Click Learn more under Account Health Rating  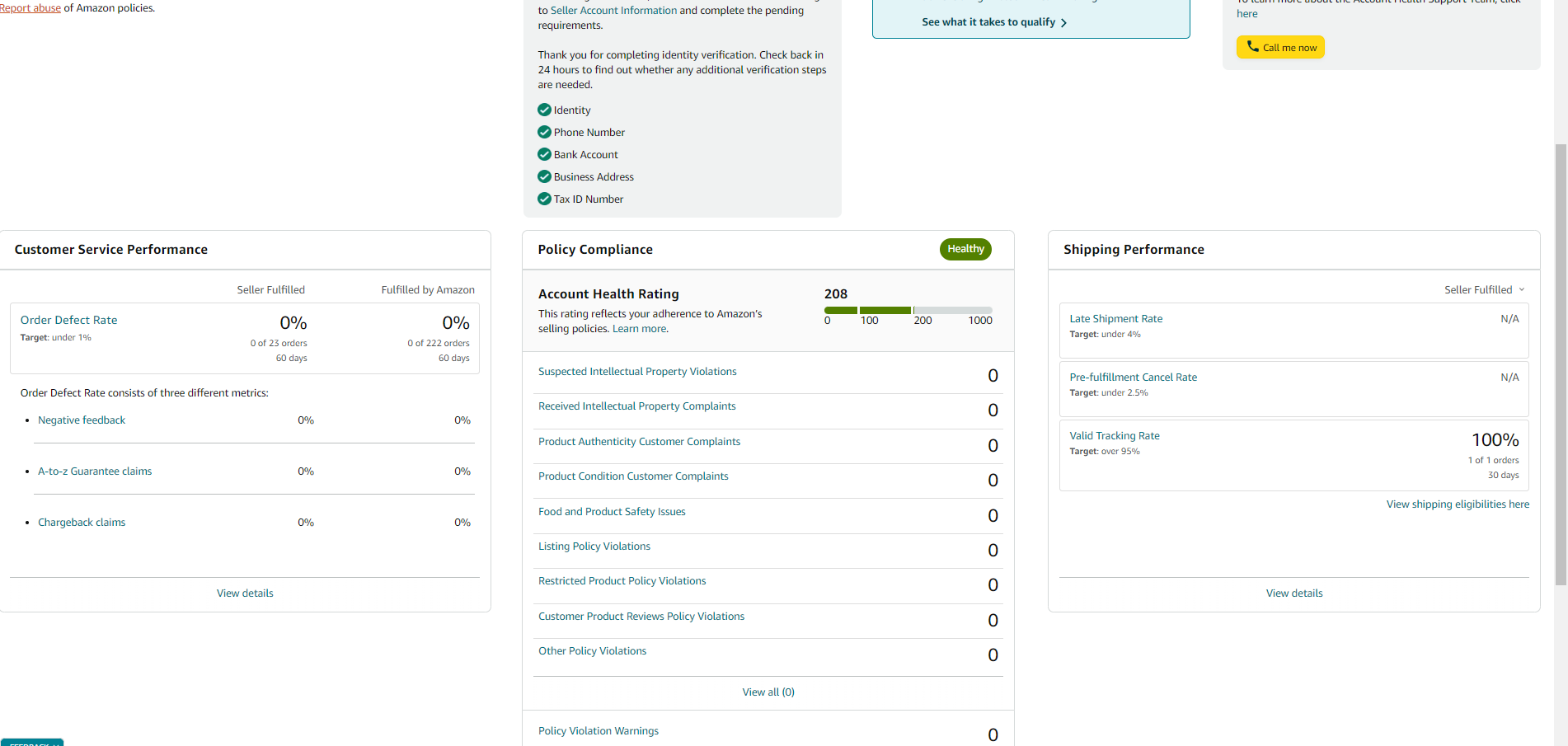[640, 329]
